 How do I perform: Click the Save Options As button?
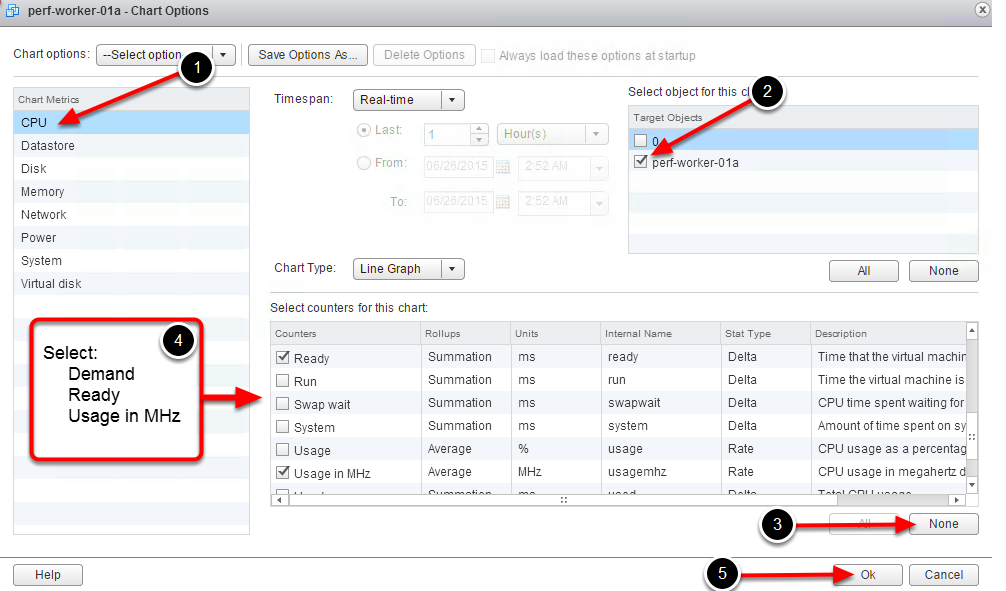[x=308, y=55]
